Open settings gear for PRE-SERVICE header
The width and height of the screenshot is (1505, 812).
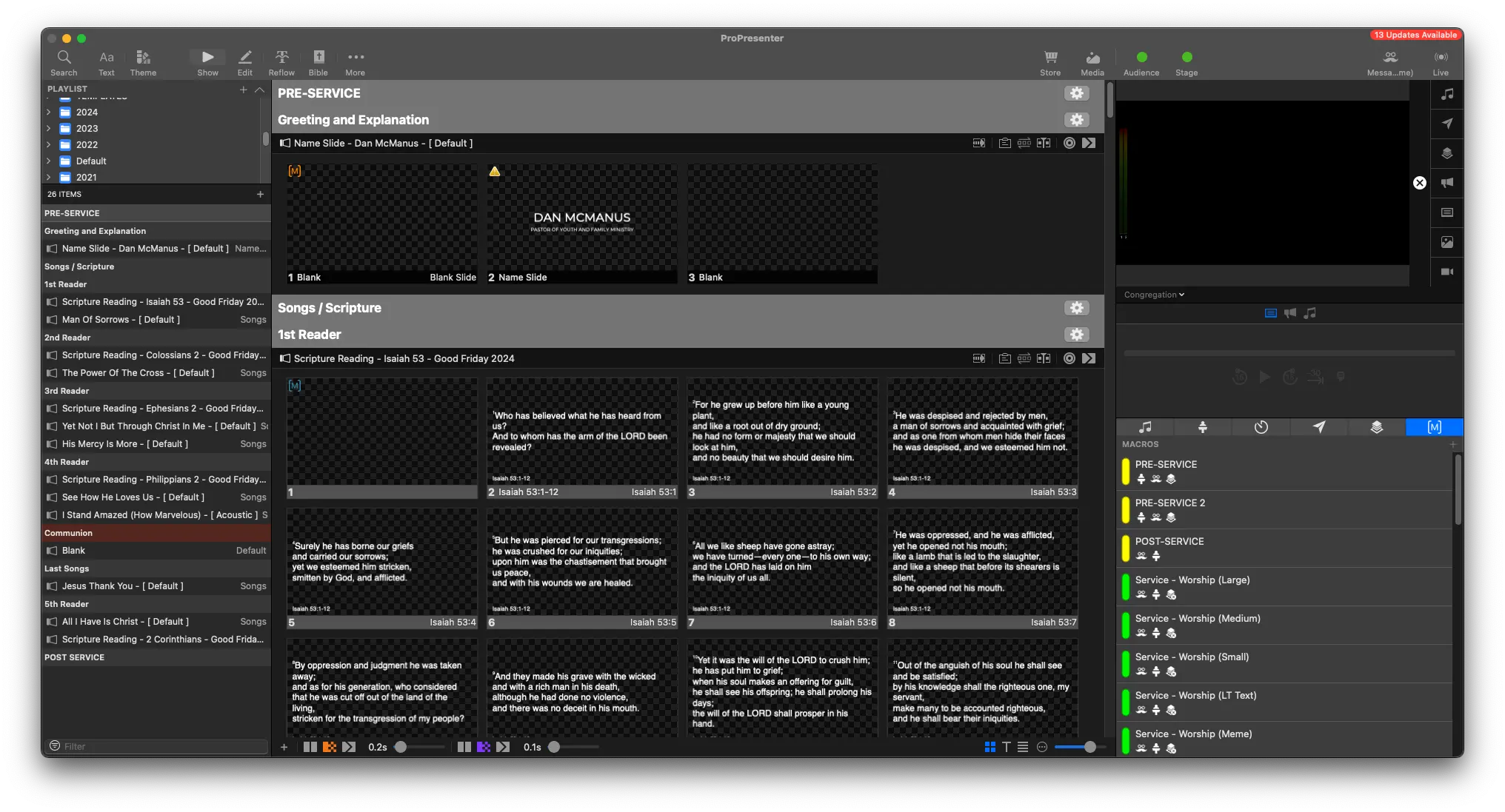[x=1076, y=93]
